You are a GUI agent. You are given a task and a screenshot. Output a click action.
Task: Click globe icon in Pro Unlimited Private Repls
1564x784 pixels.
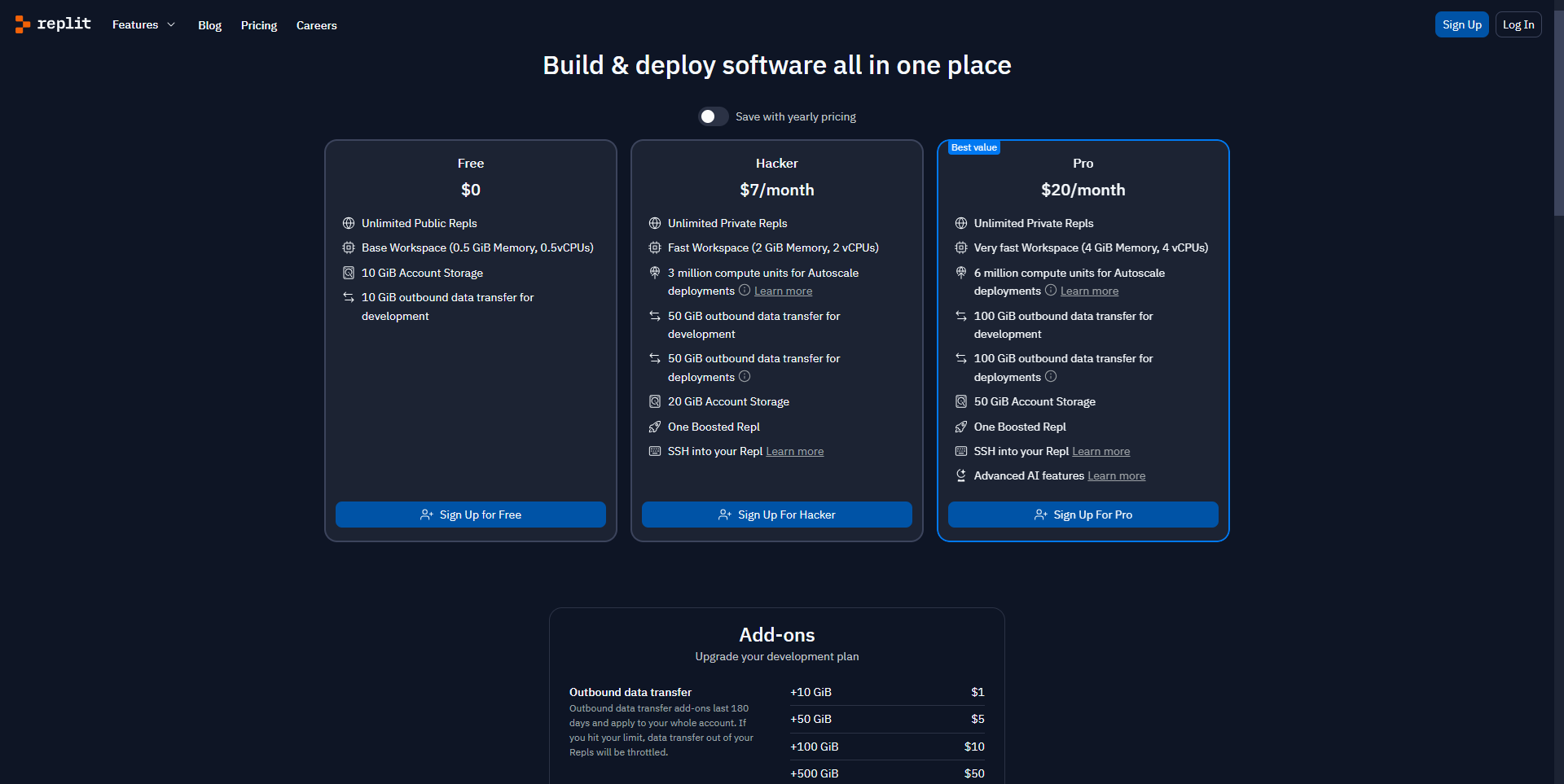[961, 223]
